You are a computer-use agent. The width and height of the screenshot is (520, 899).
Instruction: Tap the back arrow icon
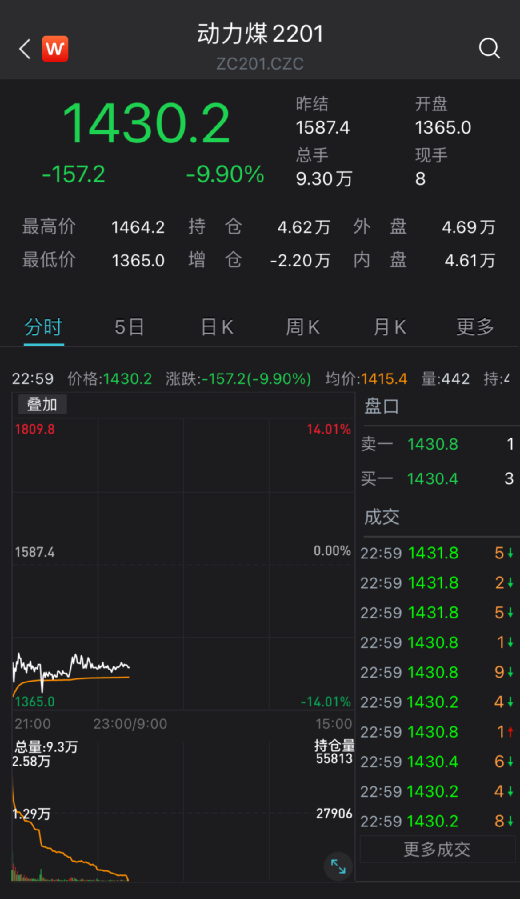(25, 49)
